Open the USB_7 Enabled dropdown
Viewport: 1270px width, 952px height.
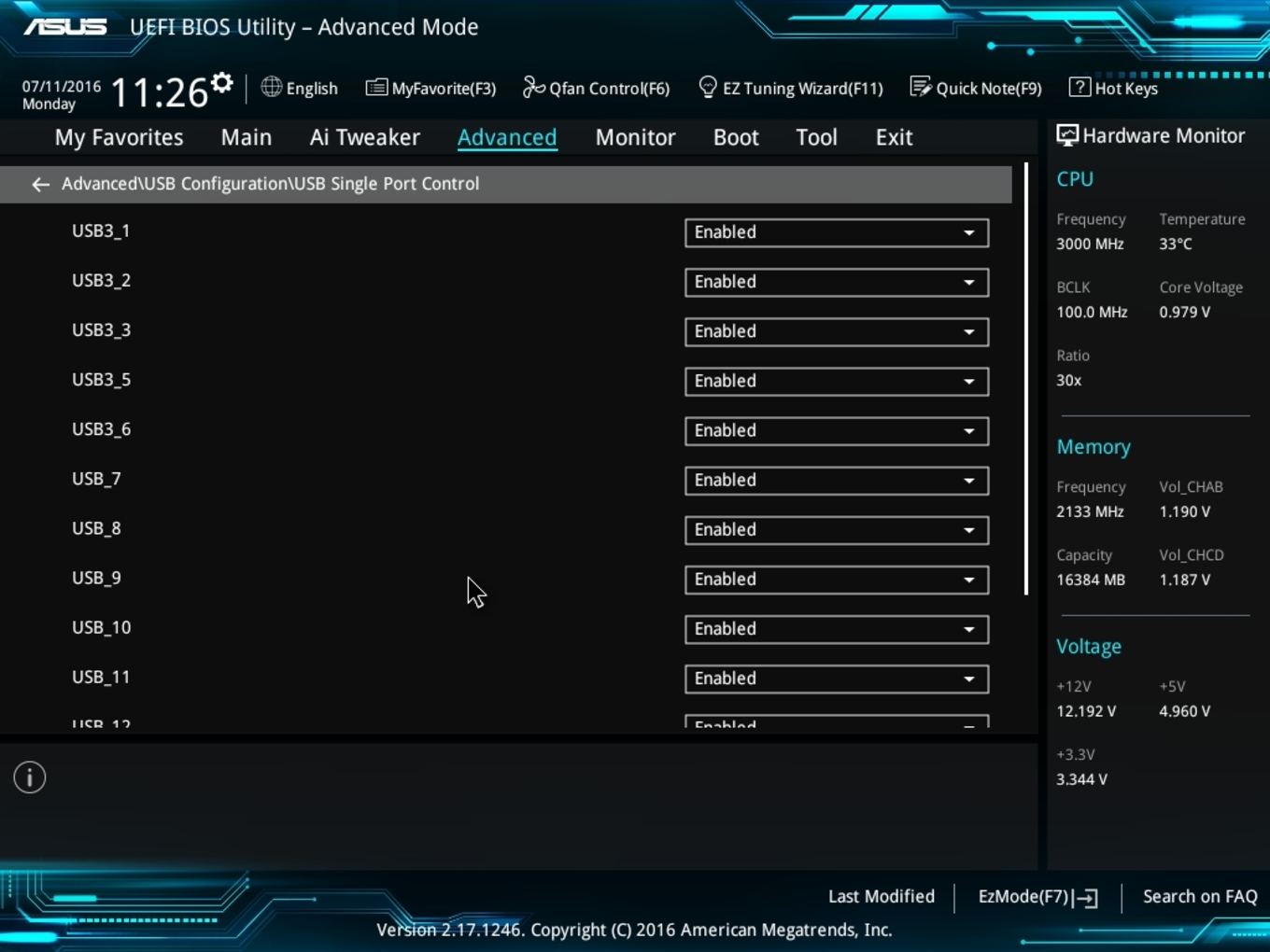point(837,480)
